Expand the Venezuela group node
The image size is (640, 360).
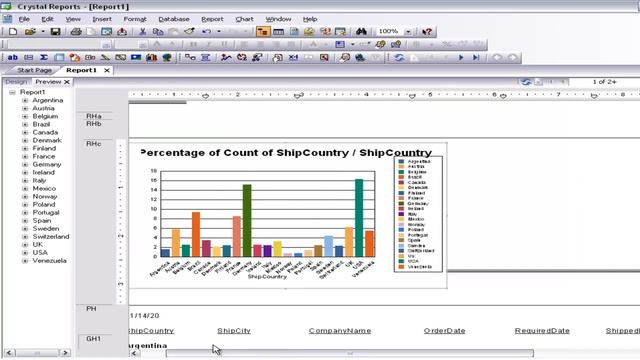coord(25,261)
